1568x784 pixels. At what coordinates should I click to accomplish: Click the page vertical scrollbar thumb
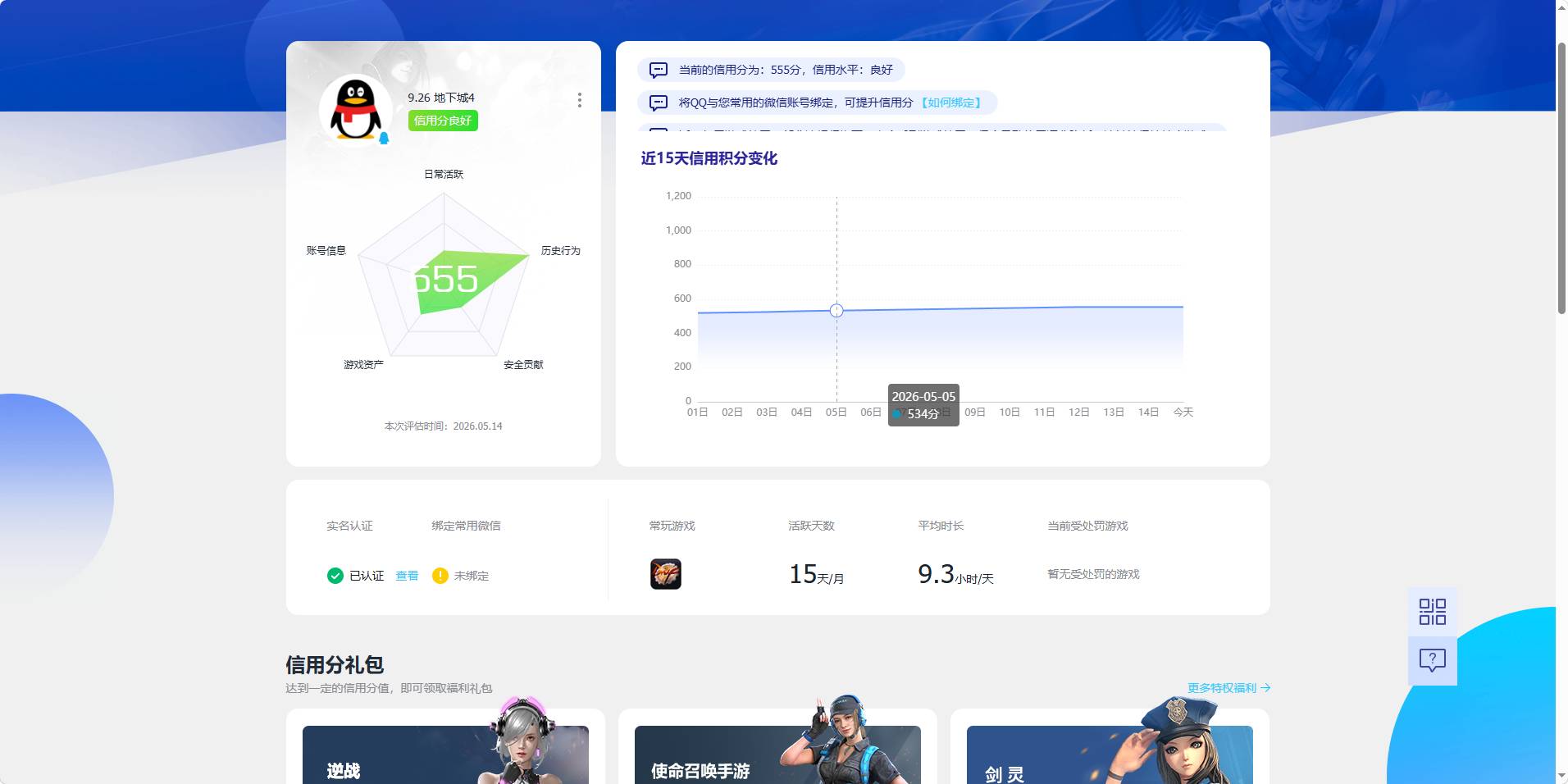[1561, 176]
